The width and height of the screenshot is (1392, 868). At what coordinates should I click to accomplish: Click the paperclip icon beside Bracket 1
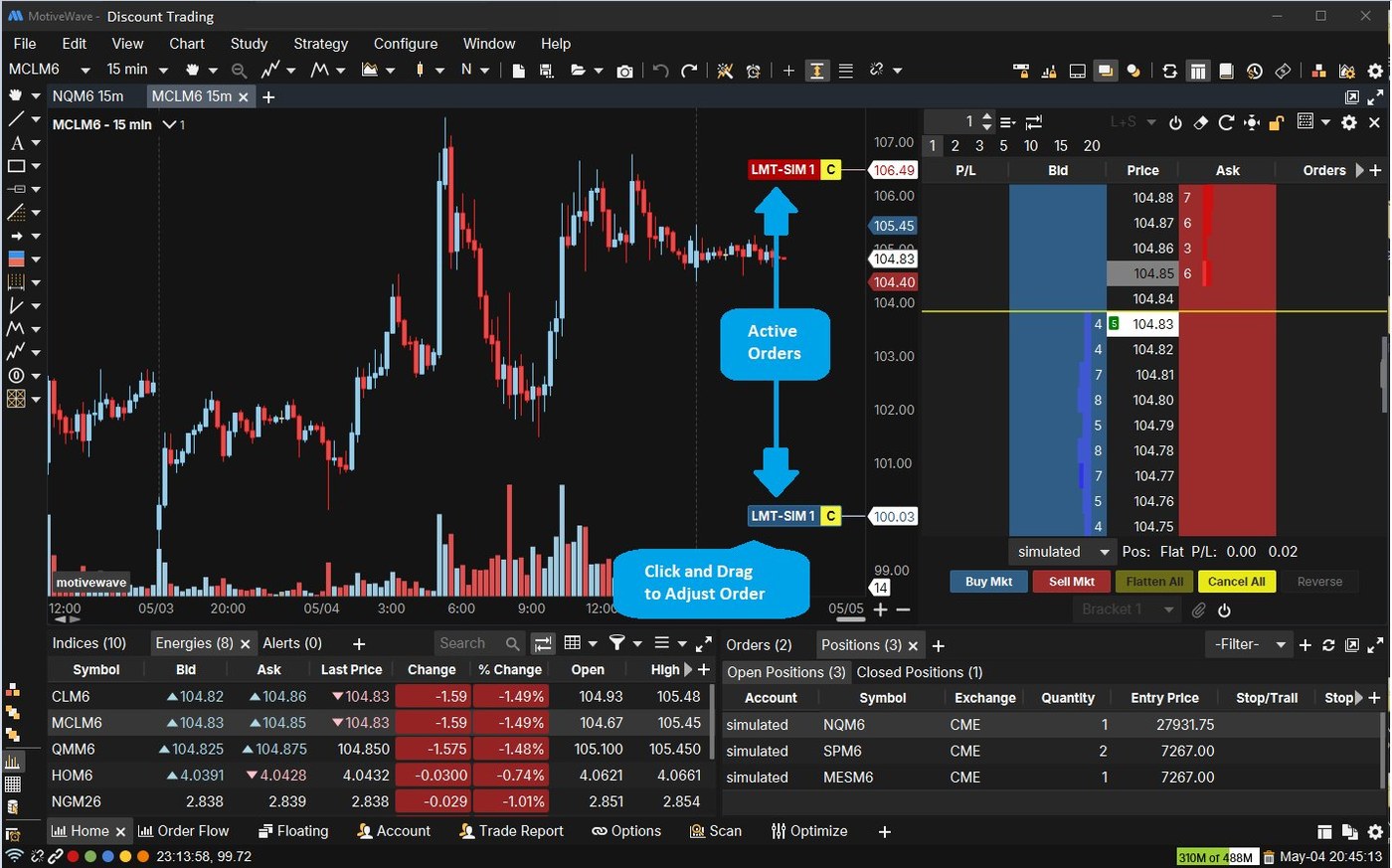(x=1199, y=610)
